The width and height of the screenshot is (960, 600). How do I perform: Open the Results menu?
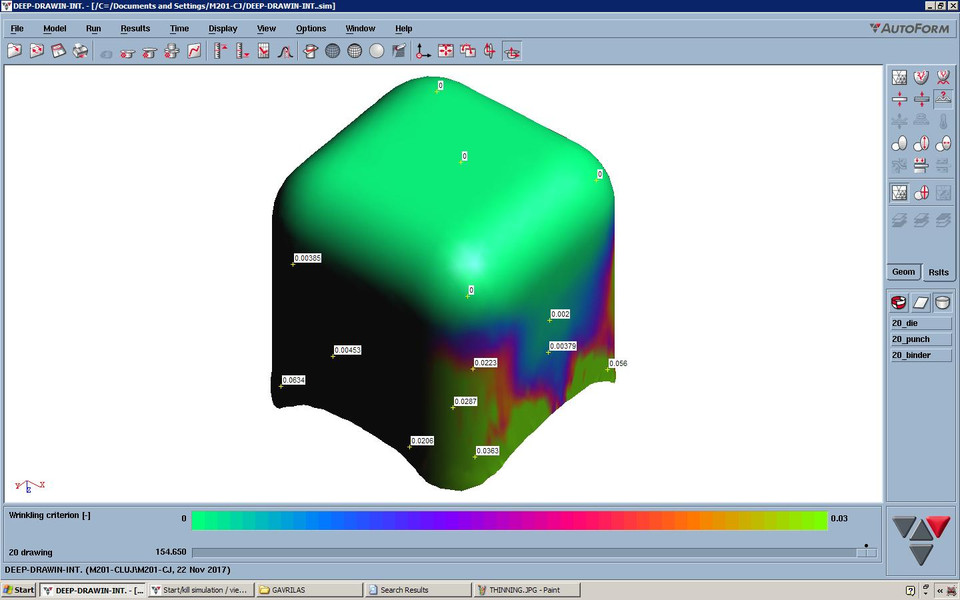(x=135, y=28)
